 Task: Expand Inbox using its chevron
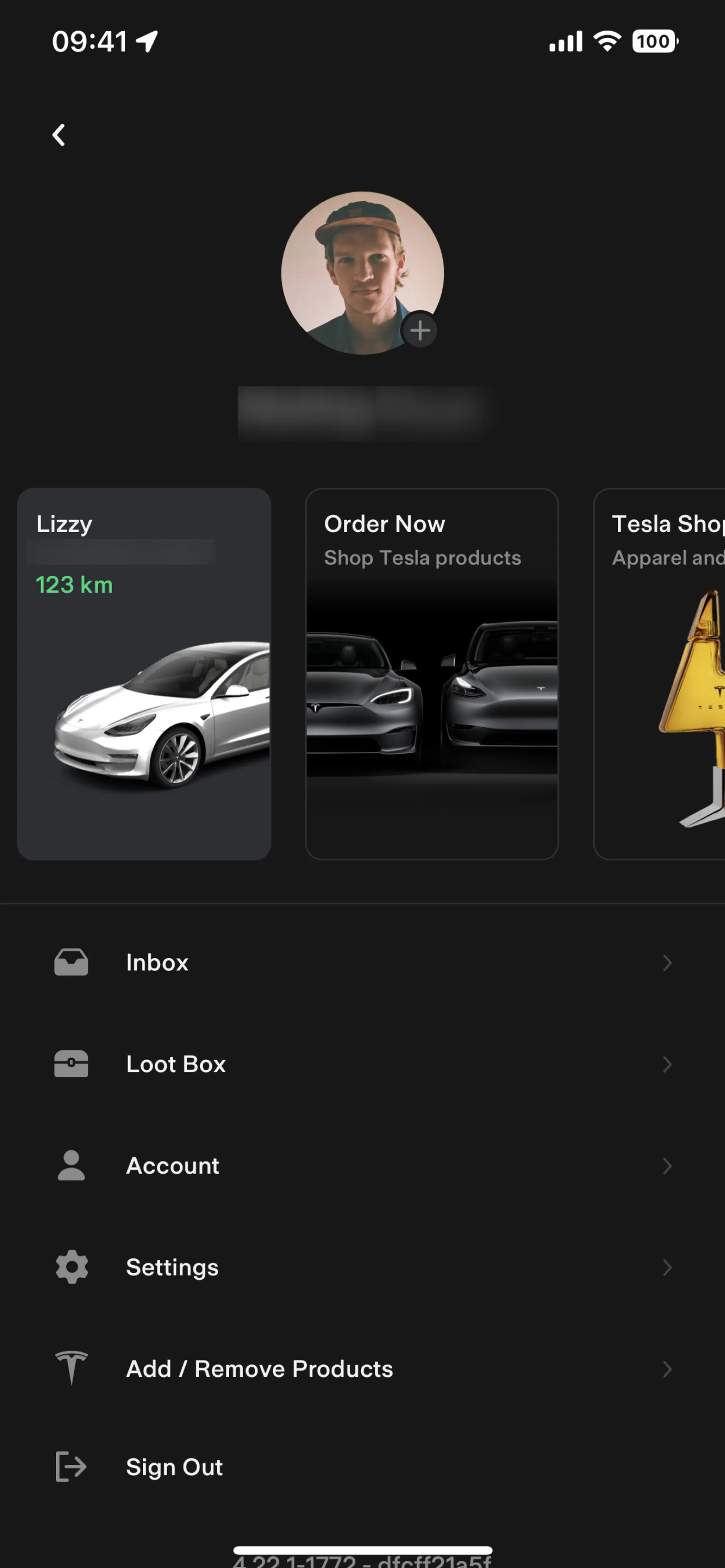(x=667, y=963)
